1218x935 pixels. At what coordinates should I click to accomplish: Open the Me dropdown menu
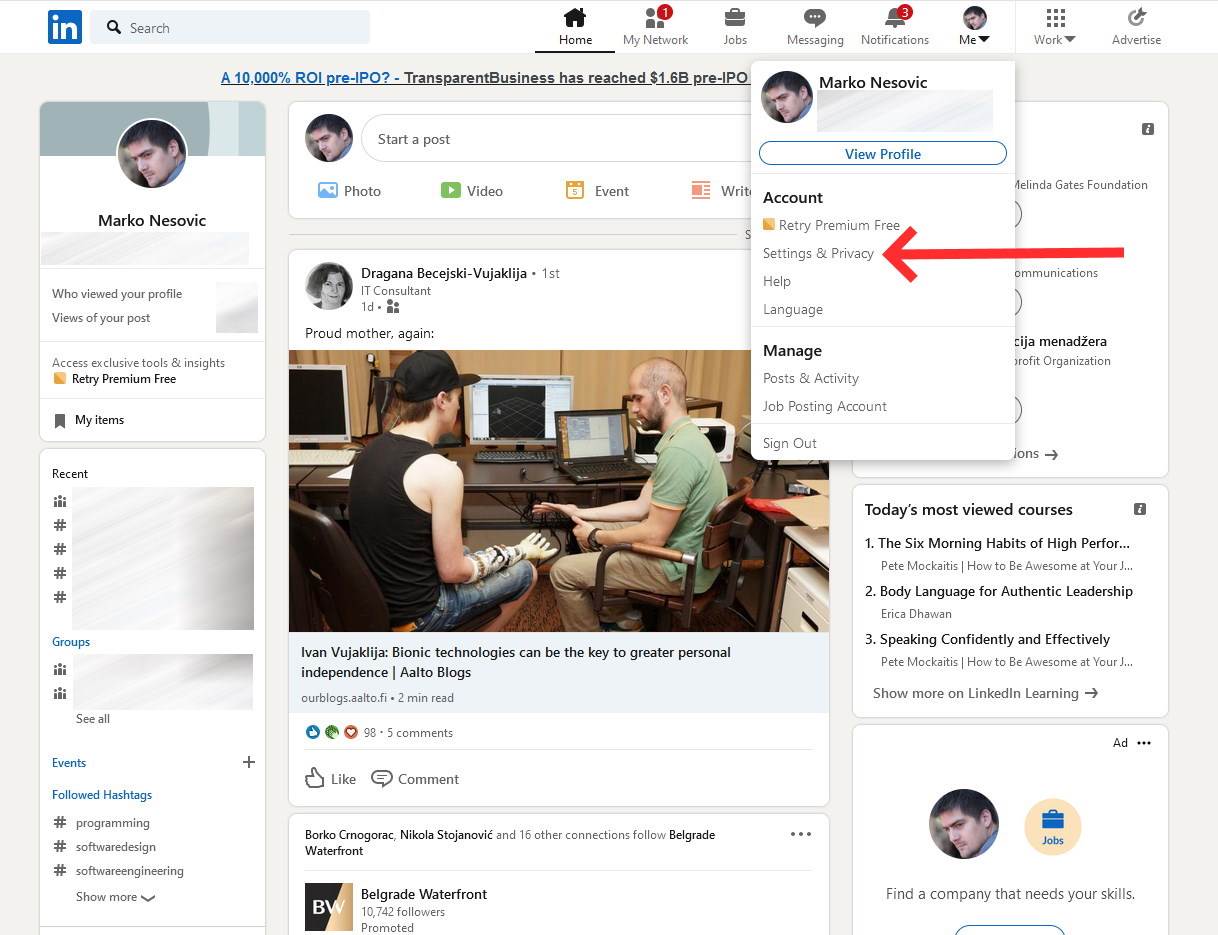pos(972,27)
